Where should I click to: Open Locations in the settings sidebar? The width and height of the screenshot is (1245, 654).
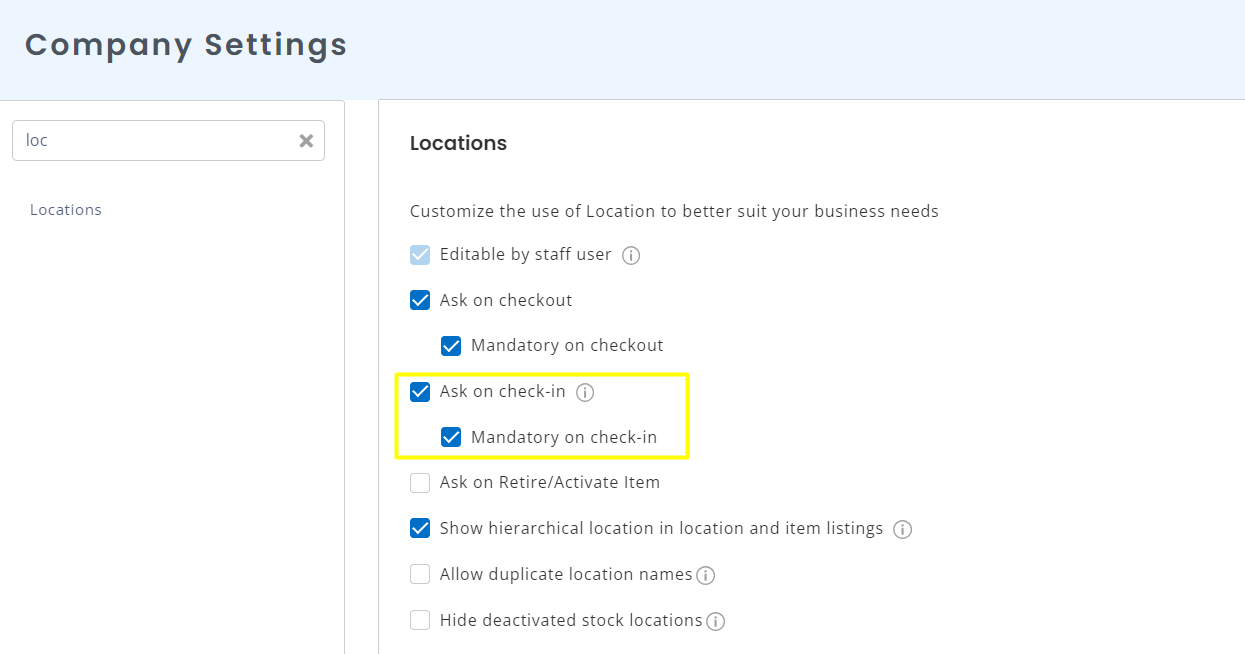[x=66, y=210]
